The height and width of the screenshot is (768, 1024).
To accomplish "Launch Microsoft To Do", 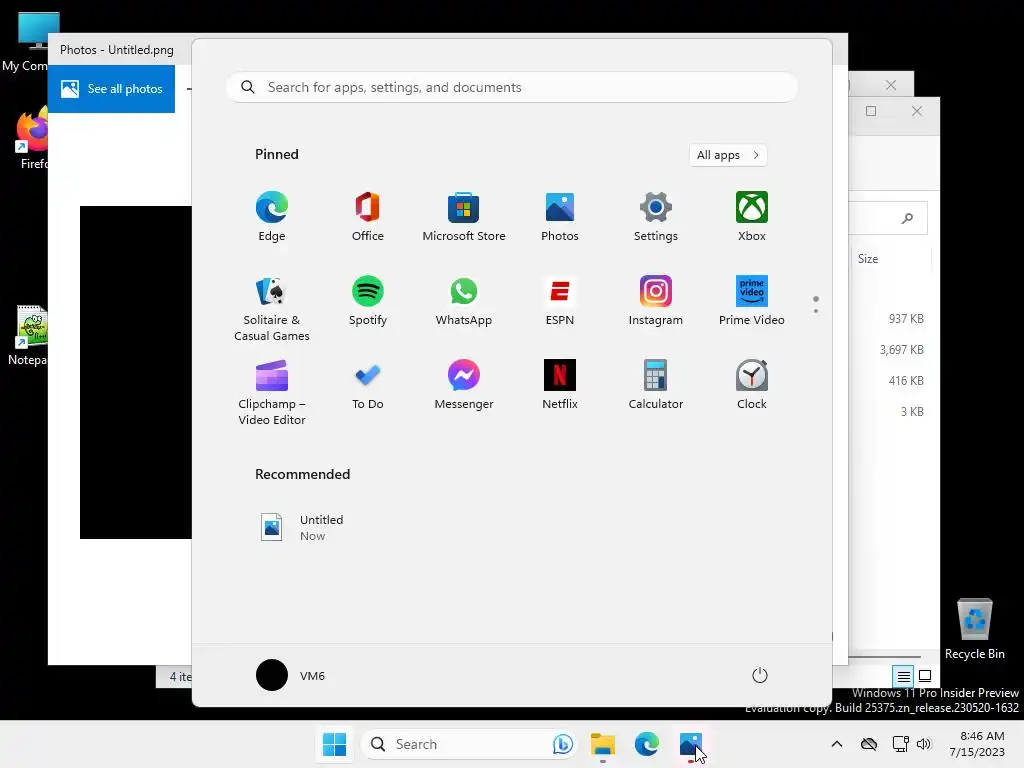I will coord(368,385).
